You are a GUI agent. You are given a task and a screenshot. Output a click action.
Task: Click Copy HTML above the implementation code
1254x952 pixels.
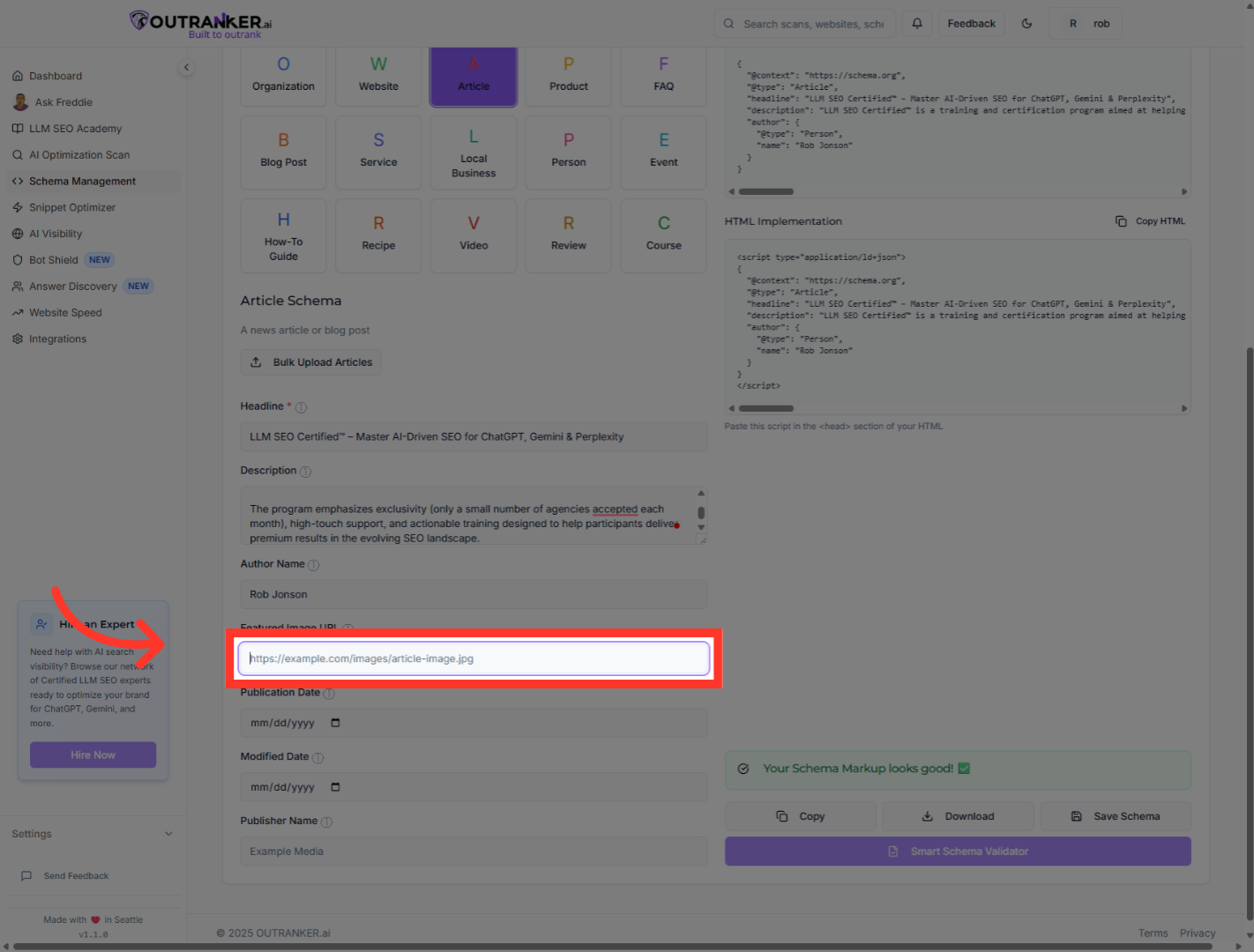pyautogui.click(x=1151, y=221)
